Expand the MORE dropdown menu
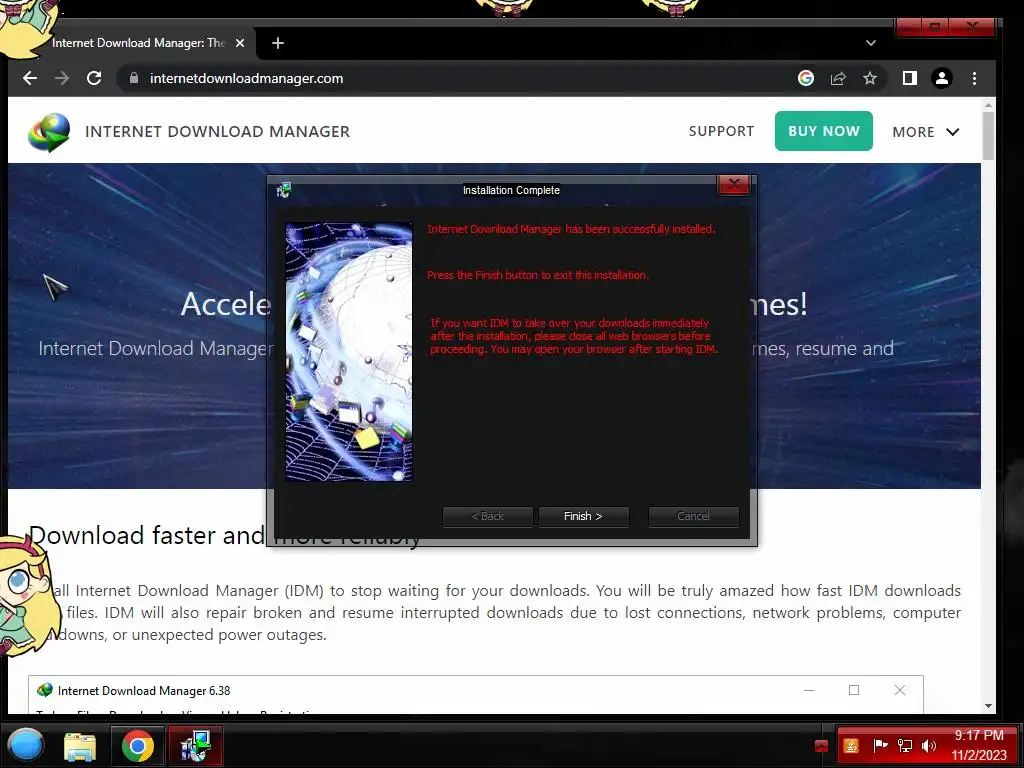This screenshot has width=1024, height=768. coord(925,132)
